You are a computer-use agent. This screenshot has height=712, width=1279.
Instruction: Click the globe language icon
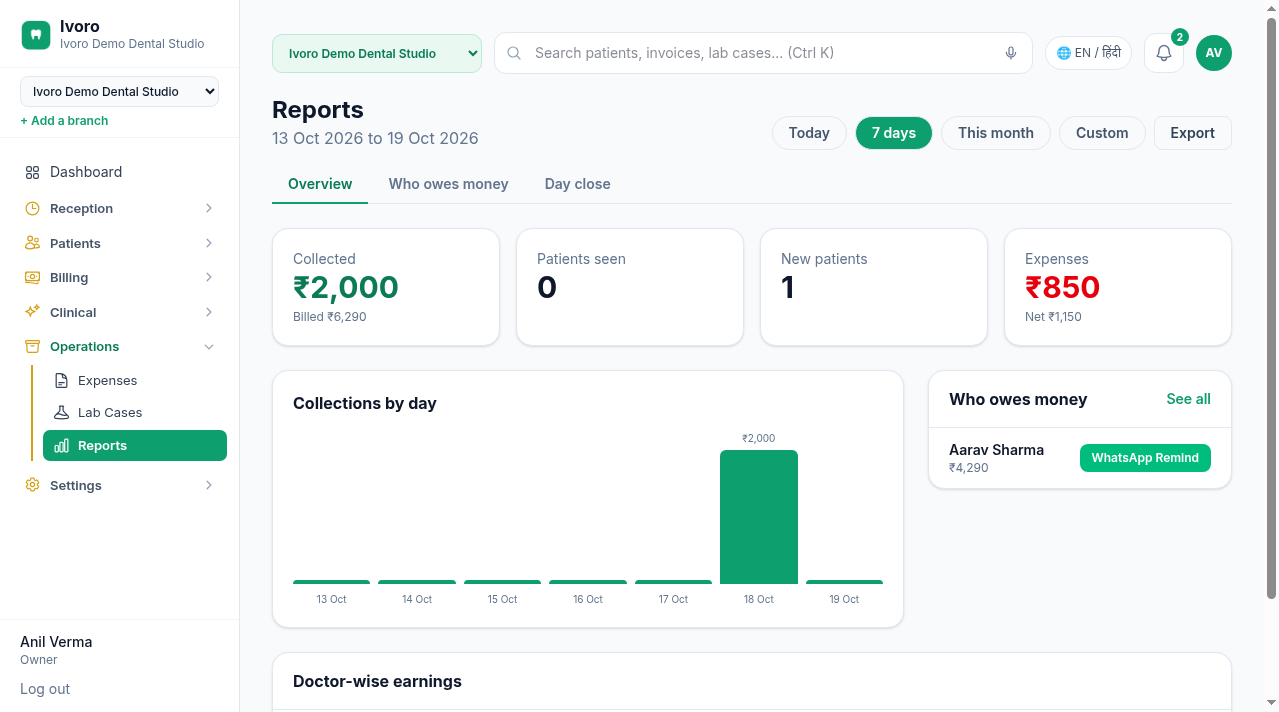coord(1064,53)
